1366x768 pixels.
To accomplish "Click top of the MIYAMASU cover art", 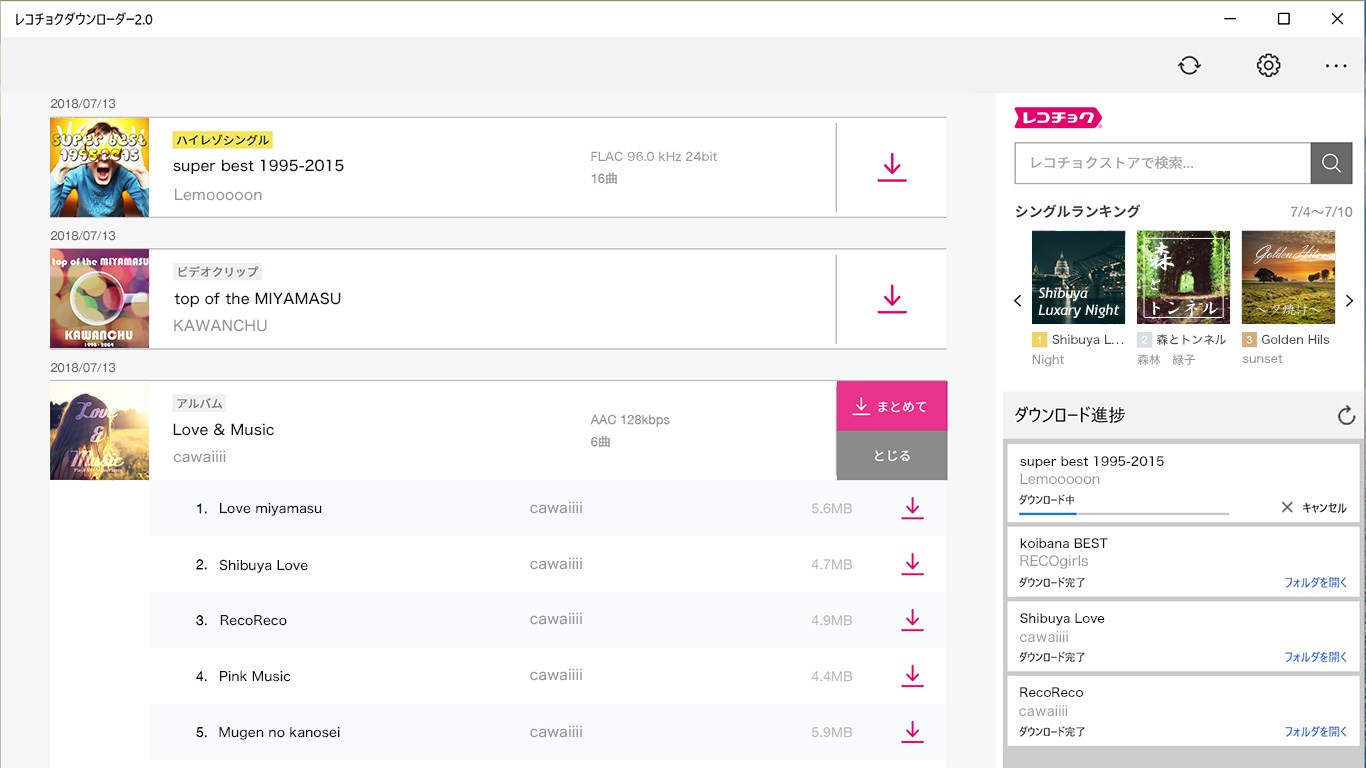I will [x=99, y=299].
